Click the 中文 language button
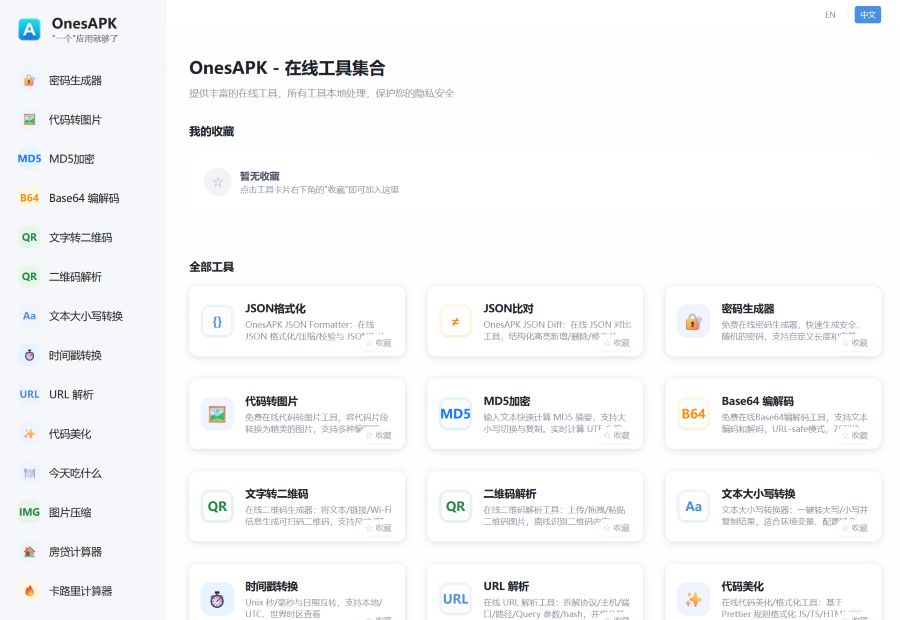The image size is (900, 620). (x=868, y=15)
